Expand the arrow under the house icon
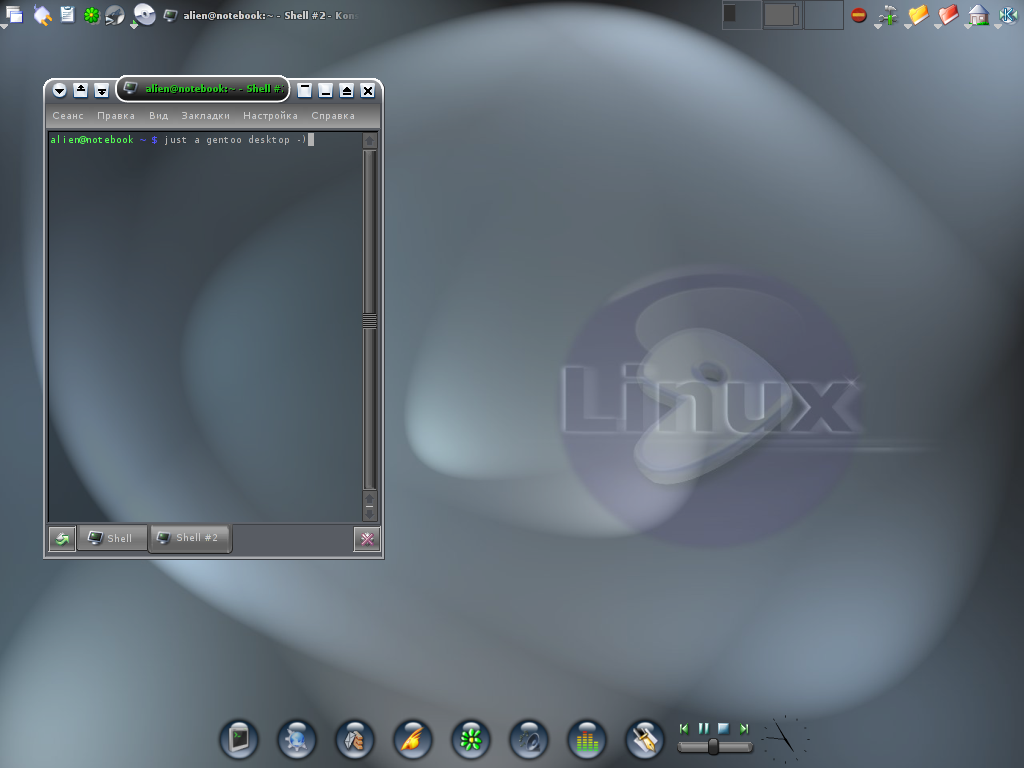The width and height of the screenshot is (1024, 768). coord(968,27)
